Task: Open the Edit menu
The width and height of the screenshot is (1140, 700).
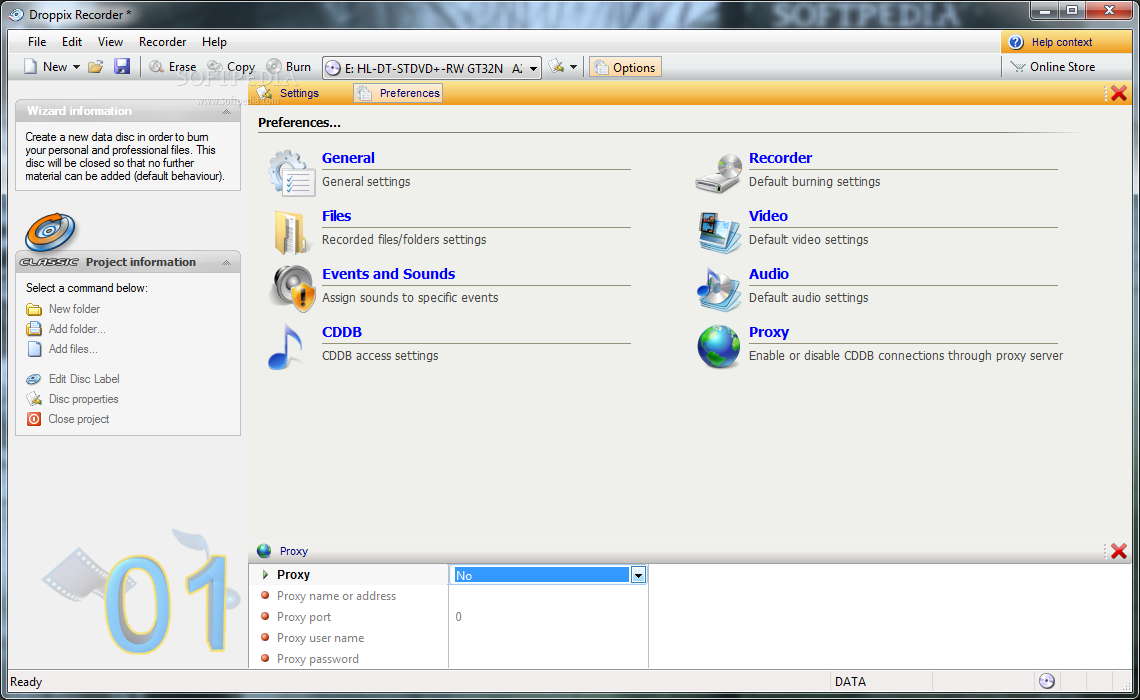Action: [71, 42]
